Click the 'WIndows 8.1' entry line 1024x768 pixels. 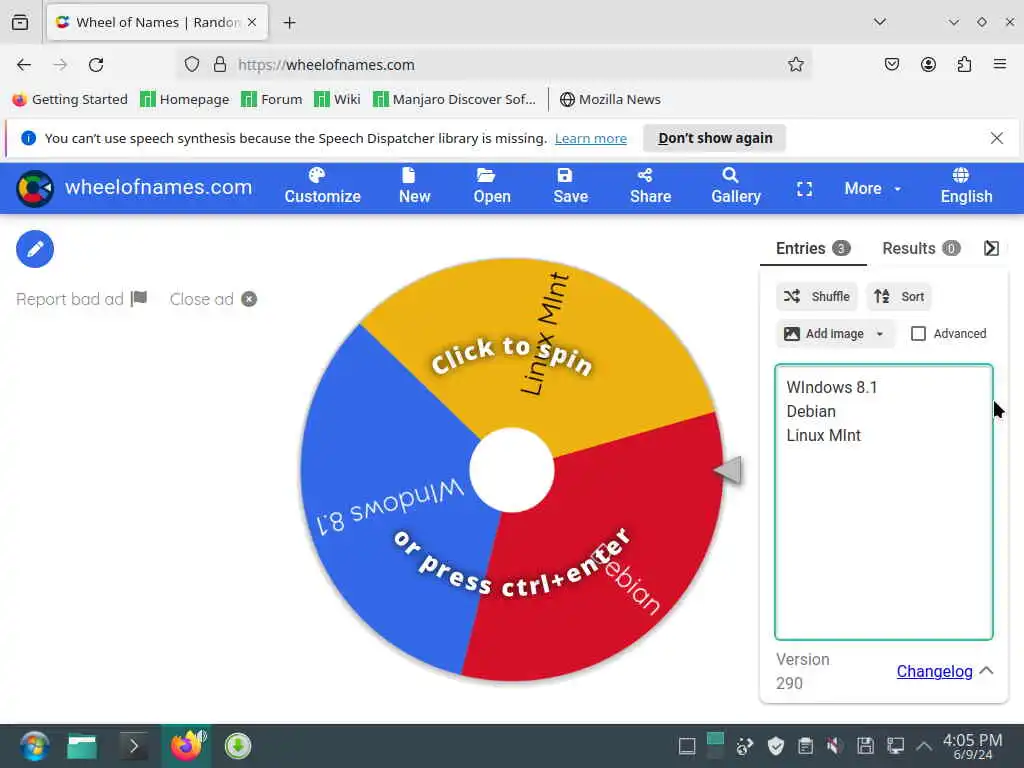[x=831, y=387]
